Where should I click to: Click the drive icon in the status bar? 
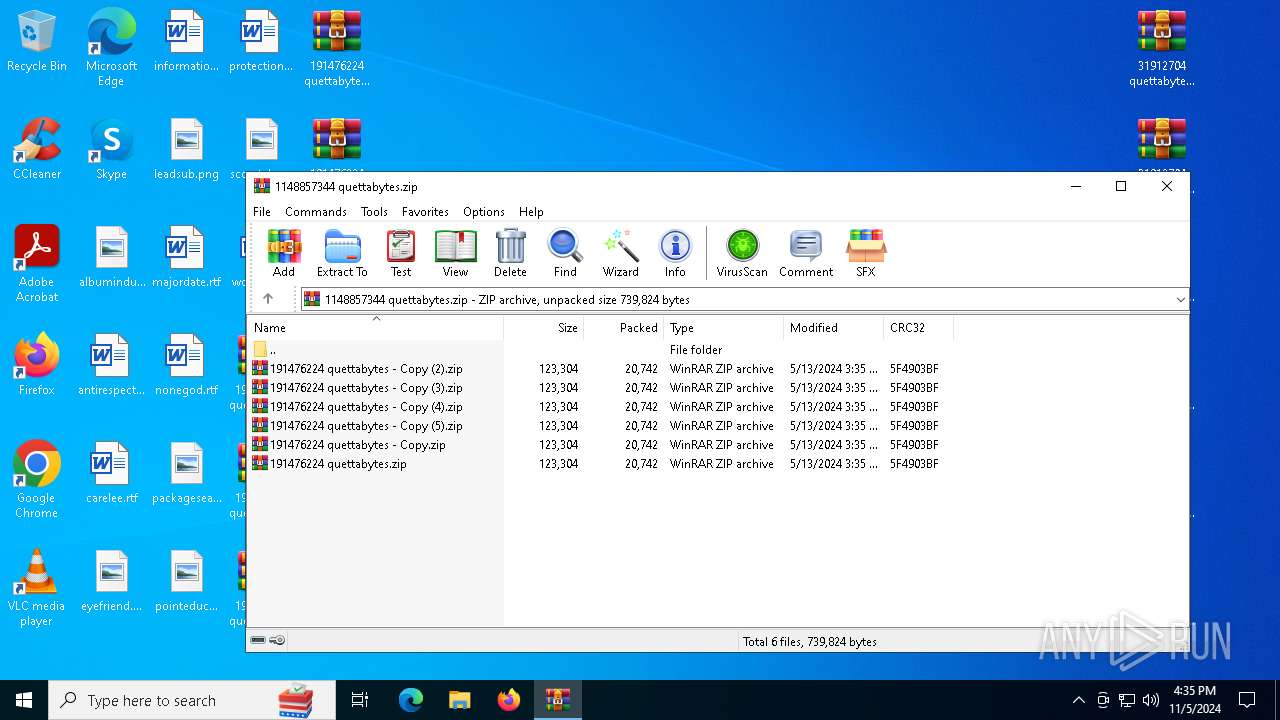point(258,640)
